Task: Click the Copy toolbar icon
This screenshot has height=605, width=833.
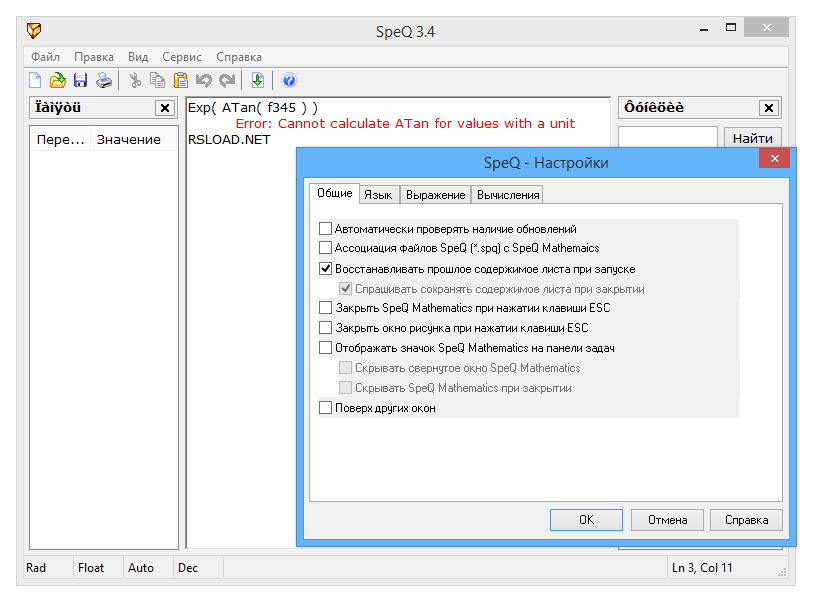Action: (157, 80)
